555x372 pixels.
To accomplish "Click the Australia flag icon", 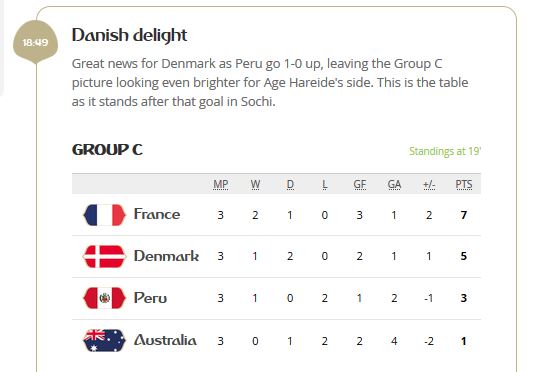I will tap(104, 340).
